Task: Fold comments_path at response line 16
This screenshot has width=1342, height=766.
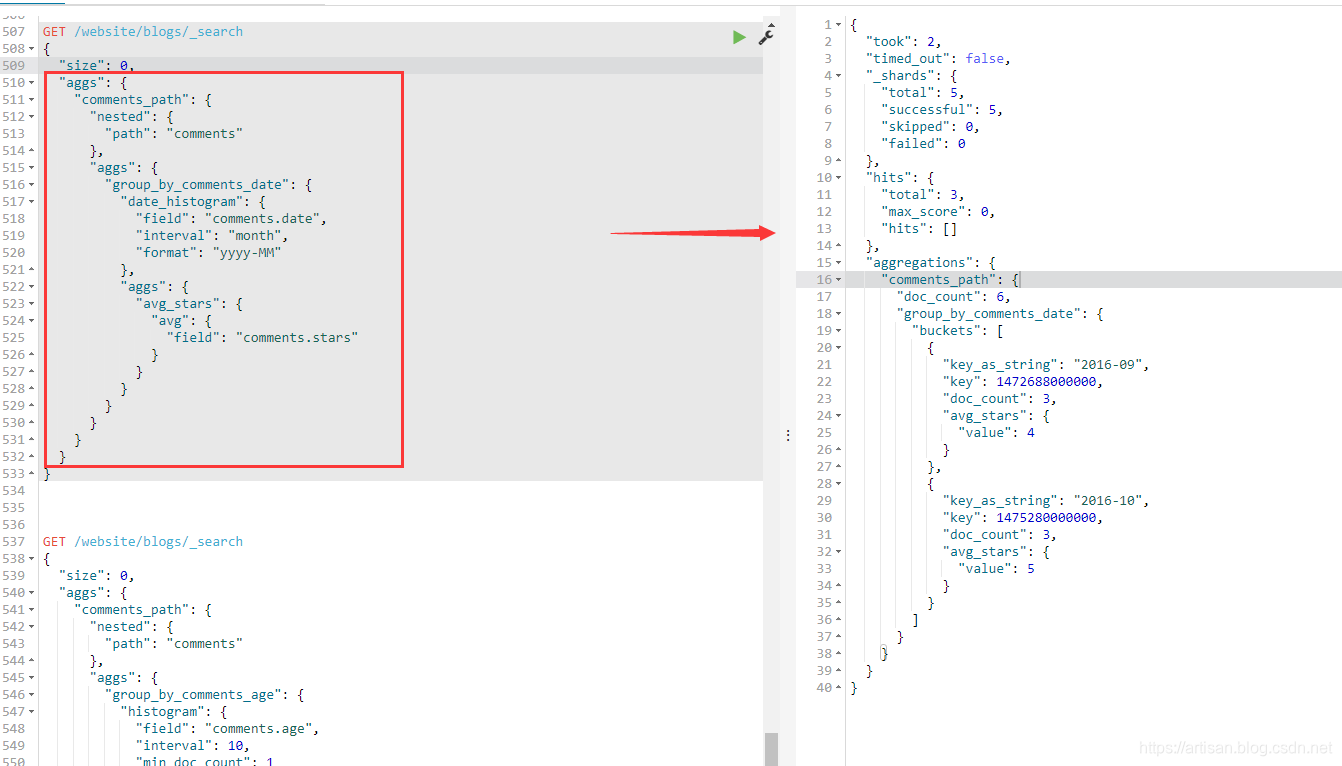Action: 838,279
